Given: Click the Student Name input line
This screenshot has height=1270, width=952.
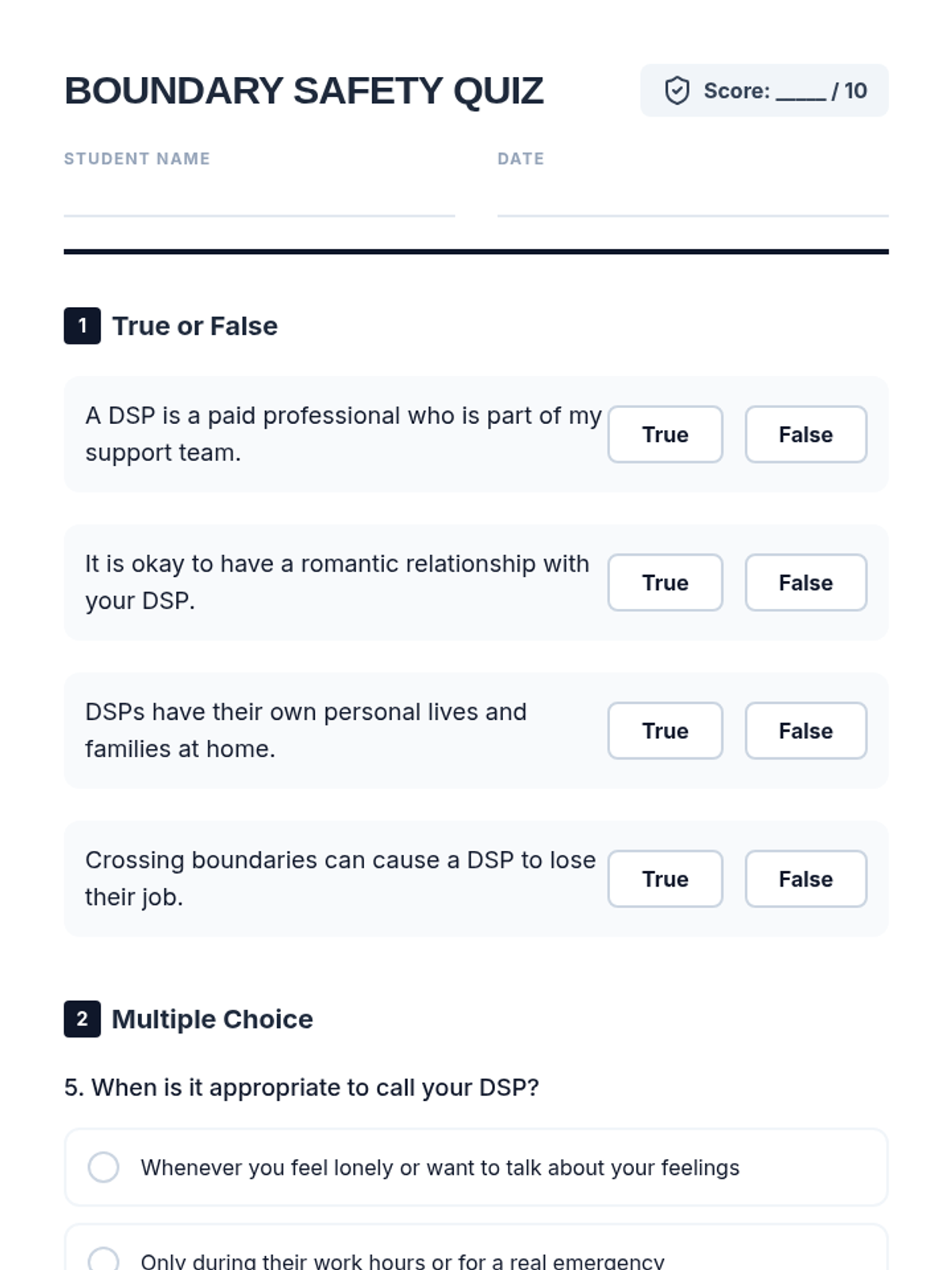Looking at the screenshot, I should click(x=259, y=200).
